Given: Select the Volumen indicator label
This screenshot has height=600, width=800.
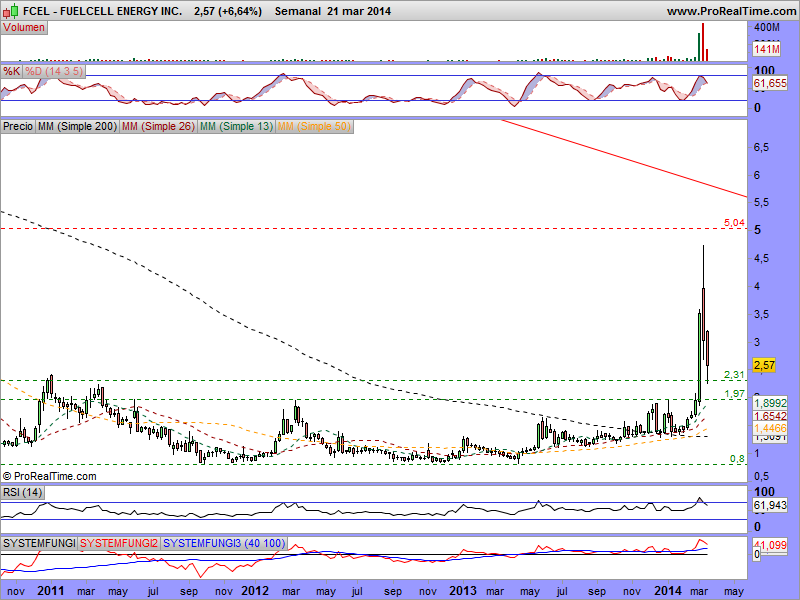Looking at the screenshot, I should point(24,28).
